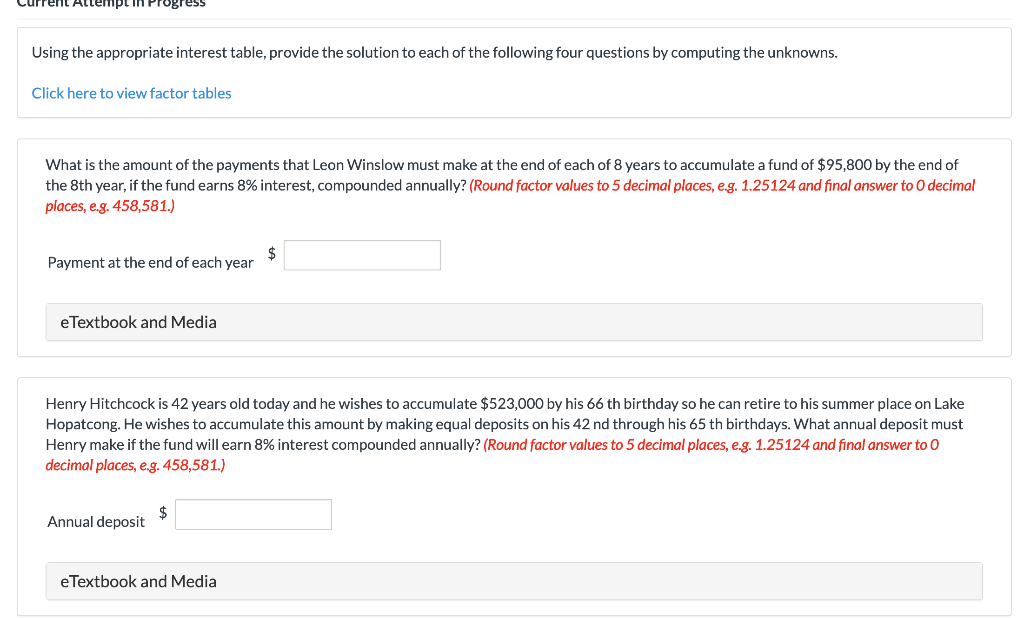Open the factor tables link
The height and width of the screenshot is (618, 1024).
coord(131,93)
